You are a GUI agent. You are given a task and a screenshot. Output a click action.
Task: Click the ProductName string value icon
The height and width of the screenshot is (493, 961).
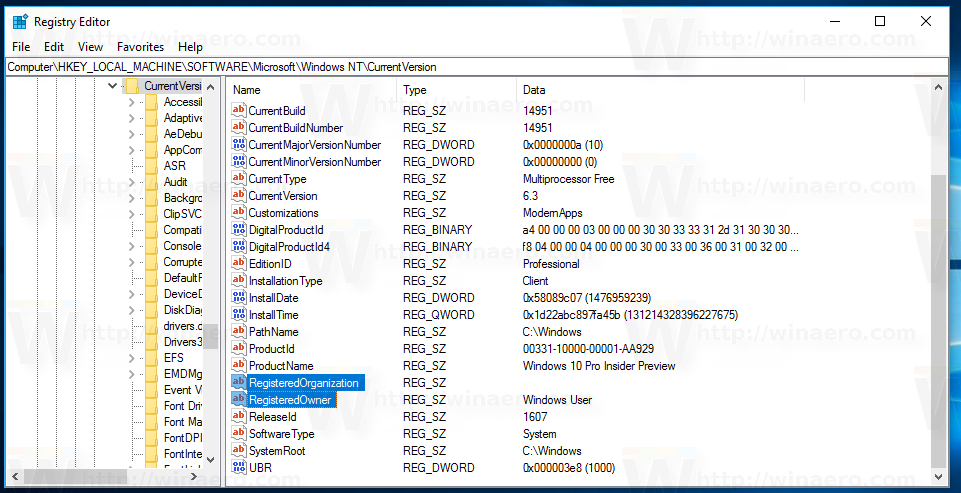tap(238, 365)
